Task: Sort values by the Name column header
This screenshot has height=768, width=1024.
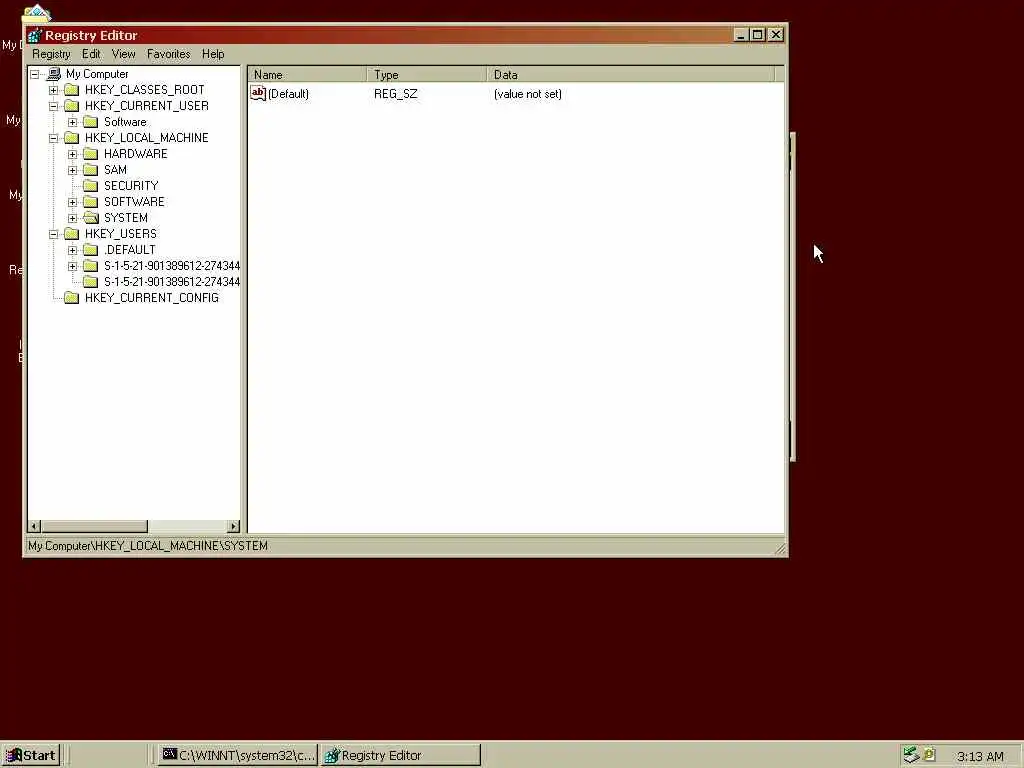Action: pos(307,74)
